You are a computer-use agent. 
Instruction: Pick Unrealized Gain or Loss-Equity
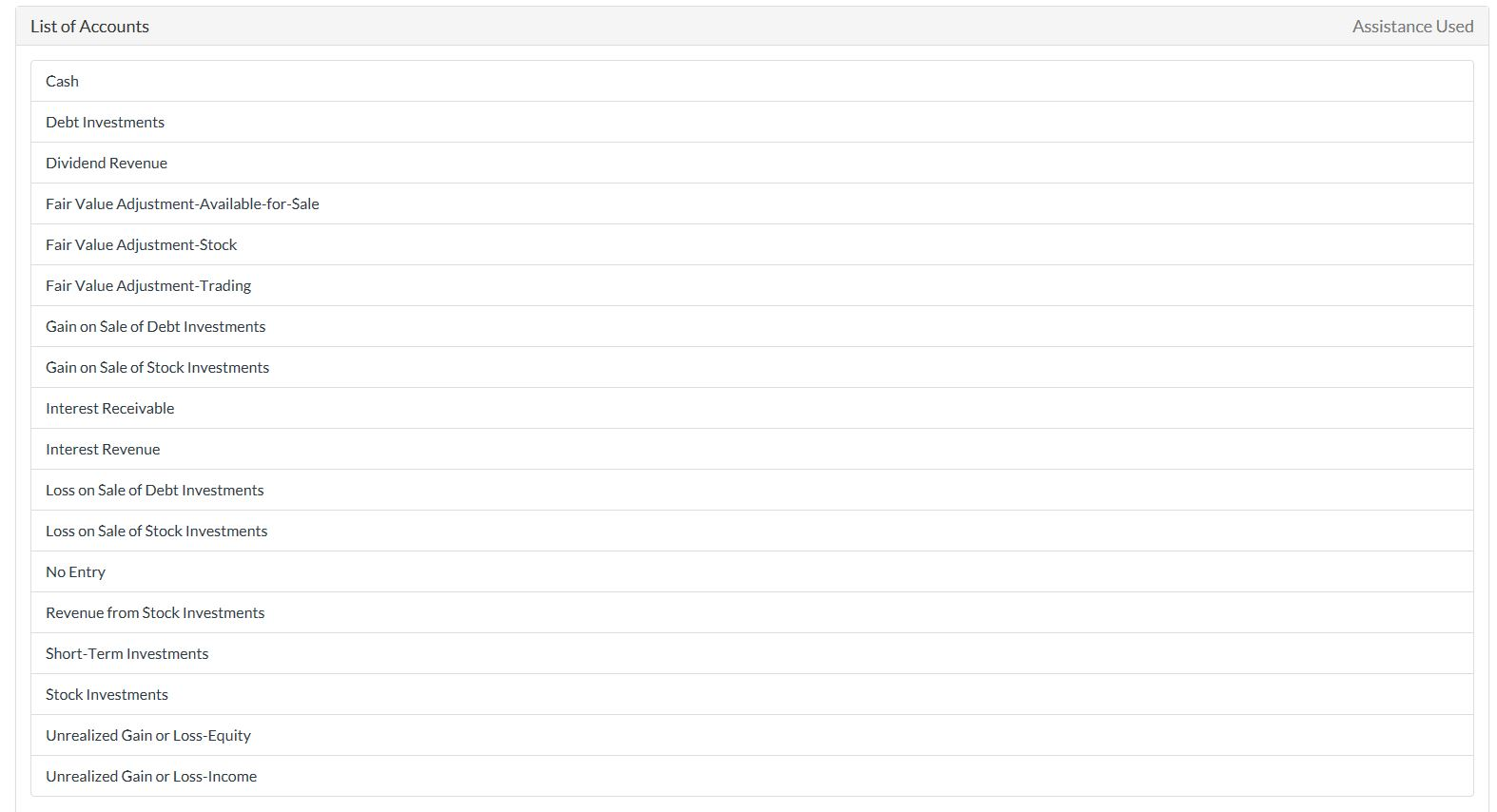148,735
